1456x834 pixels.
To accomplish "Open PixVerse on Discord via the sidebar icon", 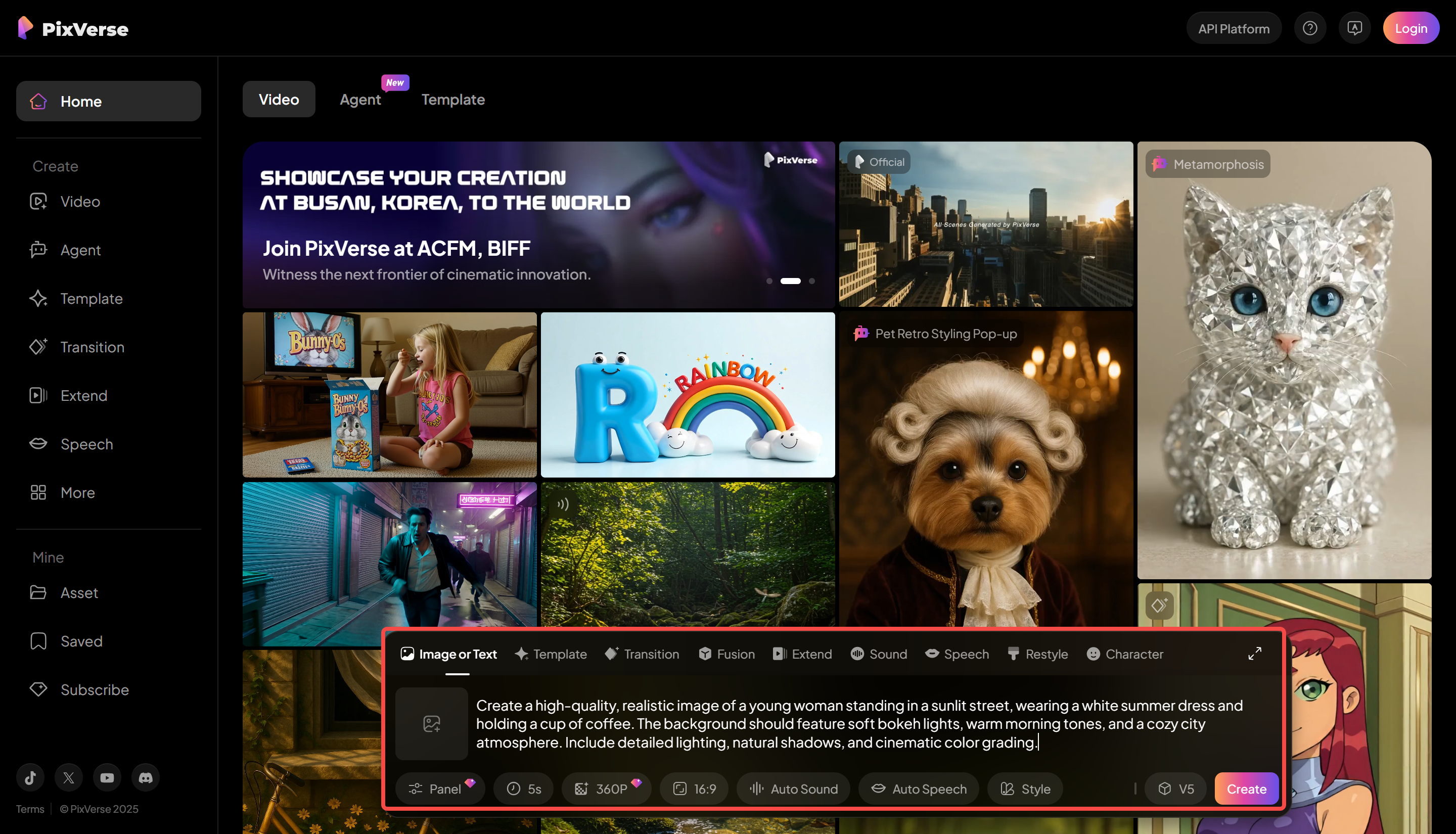I will (x=145, y=777).
